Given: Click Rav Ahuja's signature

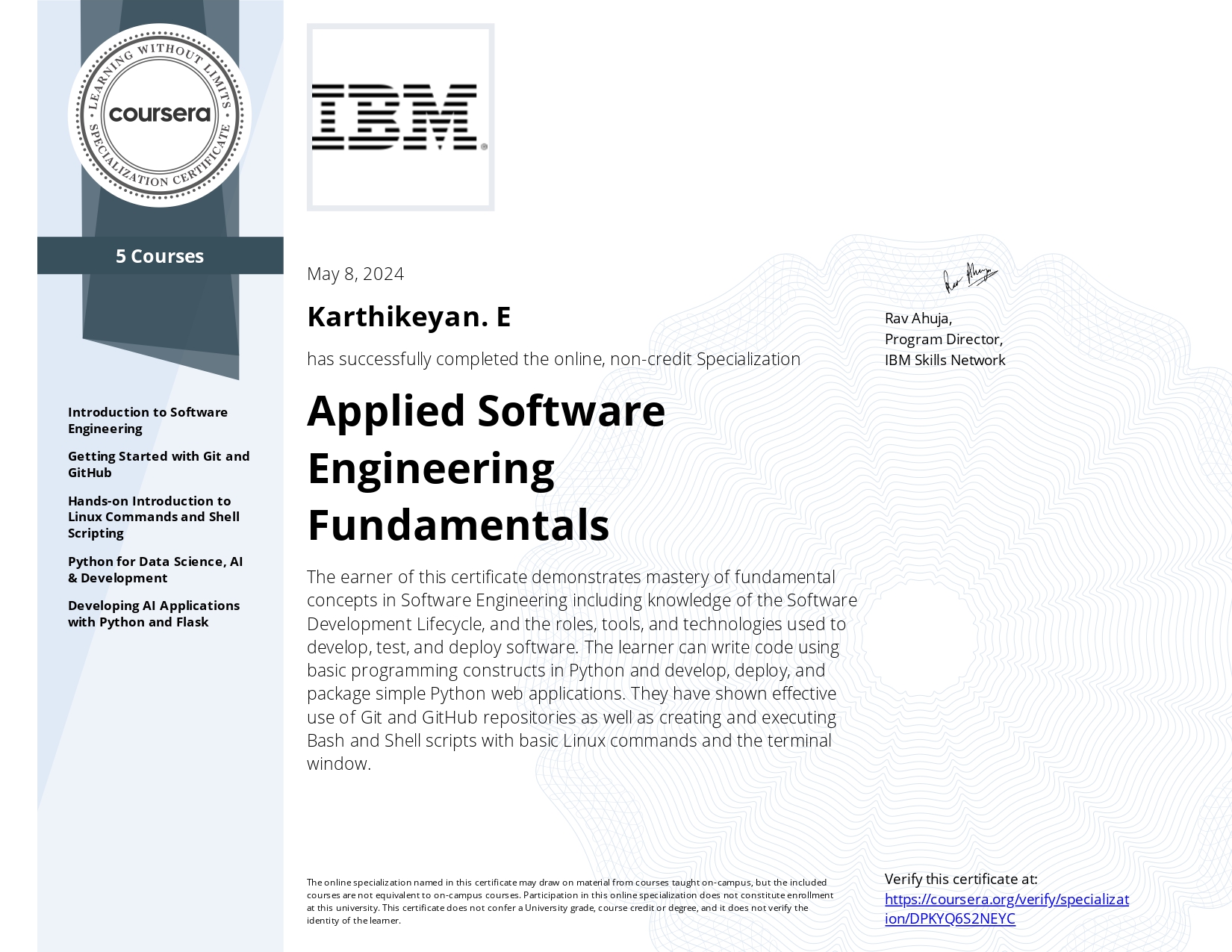Looking at the screenshot, I should (970, 277).
